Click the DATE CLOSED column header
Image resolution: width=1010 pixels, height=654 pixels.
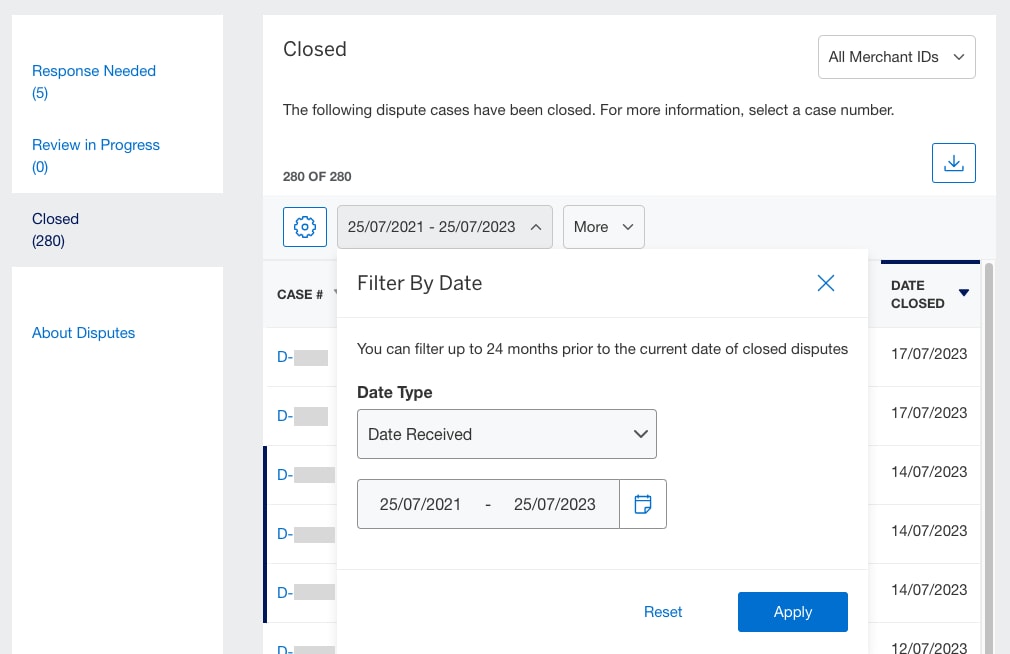[x=917, y=294]
